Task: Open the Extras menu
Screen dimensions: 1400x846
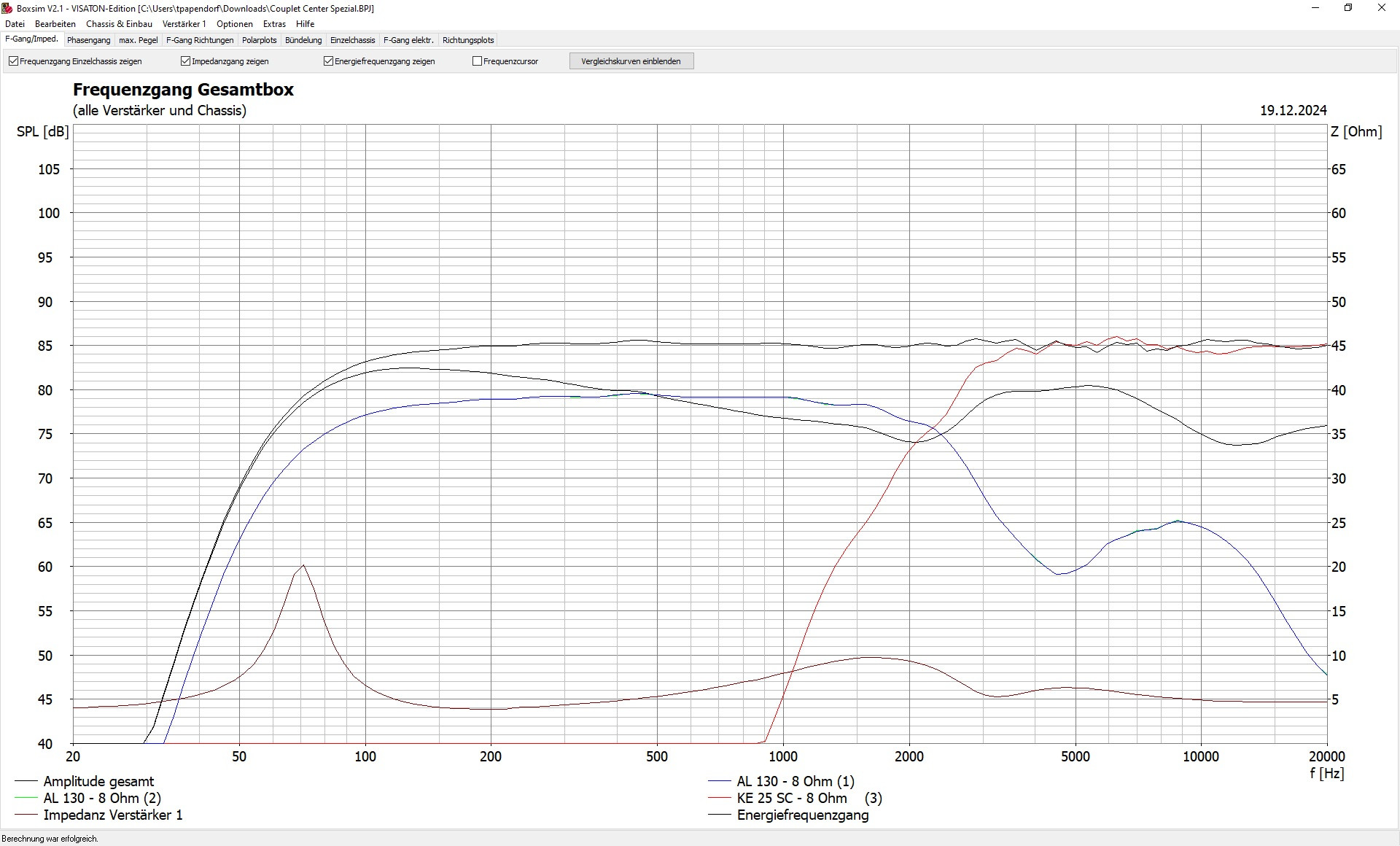Action: pyautogui.click(x=274, y=24)
